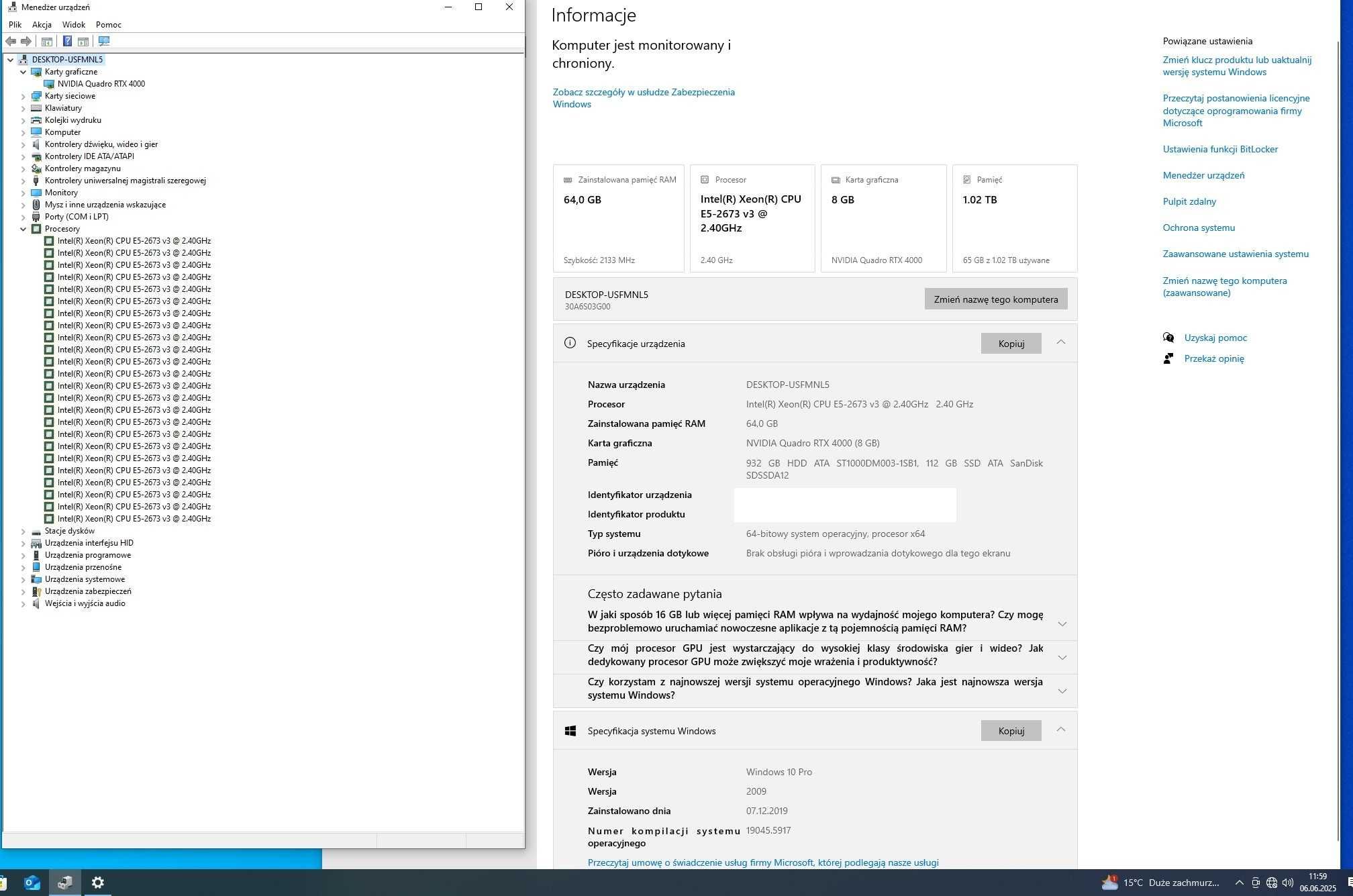
Task: Click the show/hide action pane toolbar icon
Action: click(83, 42)
